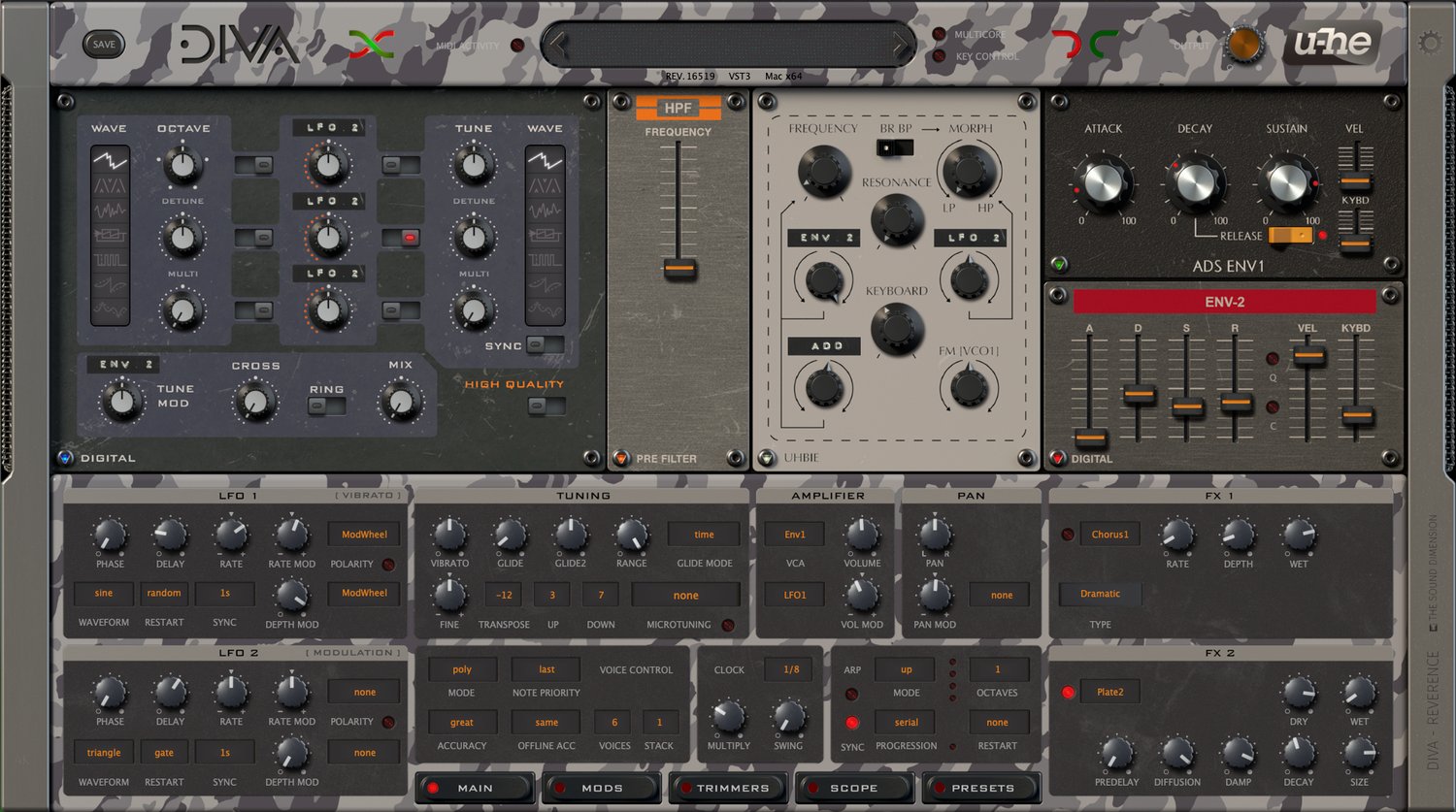Switch to the PRESETS tab
Viewport: 1456px width, 812px height.
[981, 788]
